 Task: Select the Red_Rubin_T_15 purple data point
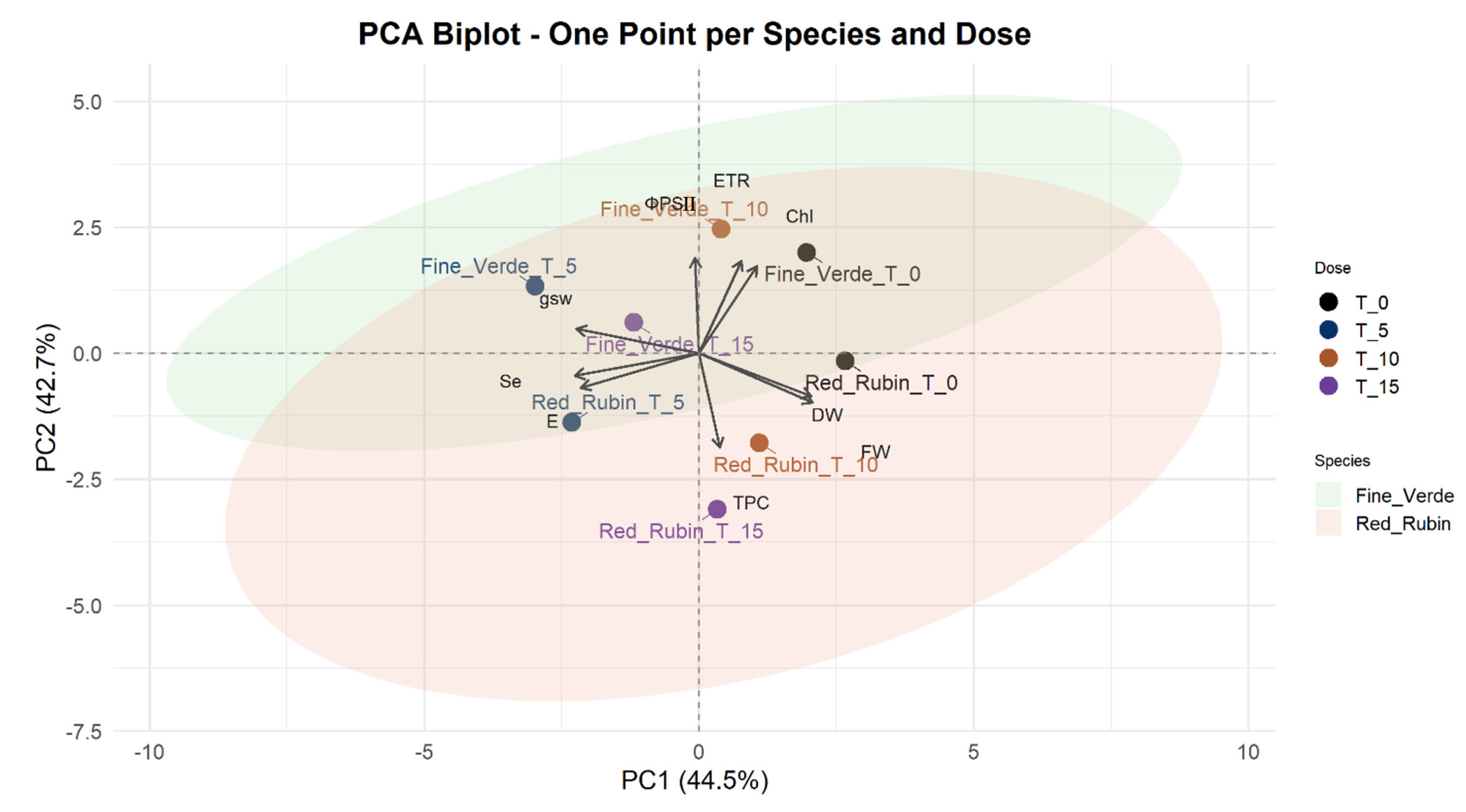(716, 508)
